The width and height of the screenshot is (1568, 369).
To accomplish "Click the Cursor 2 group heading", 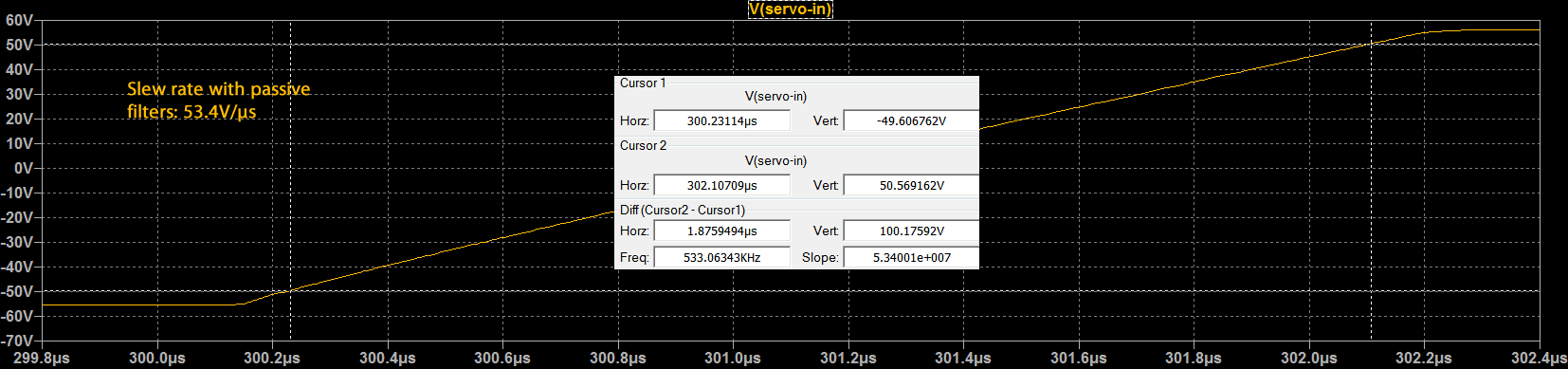I will (643, 146).
